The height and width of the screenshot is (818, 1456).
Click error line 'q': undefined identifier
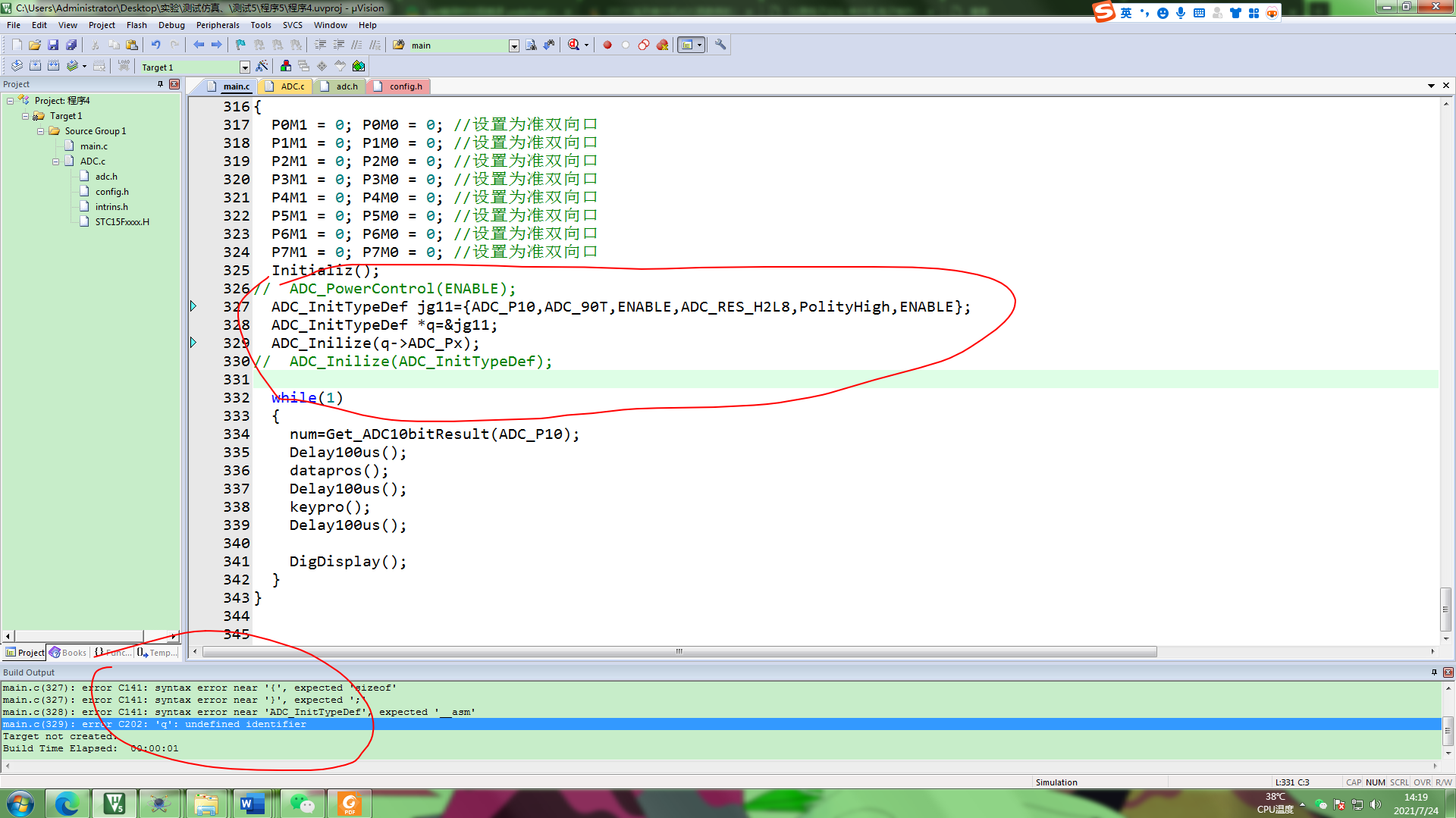(x=720, y=724)
